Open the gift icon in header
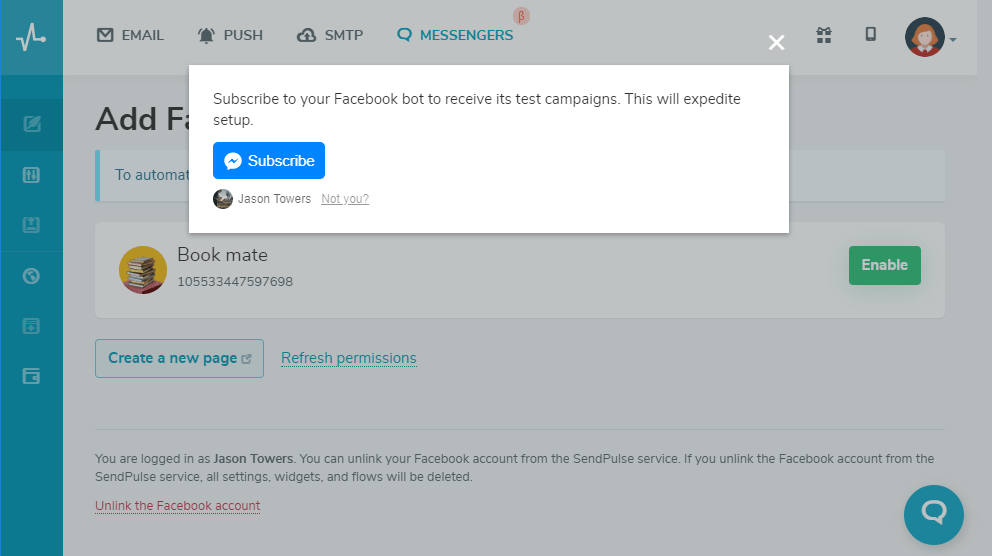The width and height of the screenshot is (992, 556). coord(824,35)
